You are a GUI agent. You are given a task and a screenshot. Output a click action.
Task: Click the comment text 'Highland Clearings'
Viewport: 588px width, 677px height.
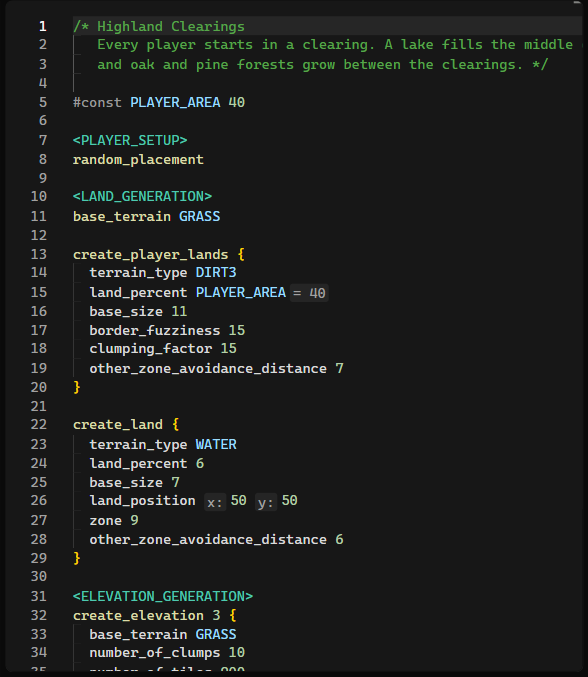pyautogui.click(x=171, y=26)
